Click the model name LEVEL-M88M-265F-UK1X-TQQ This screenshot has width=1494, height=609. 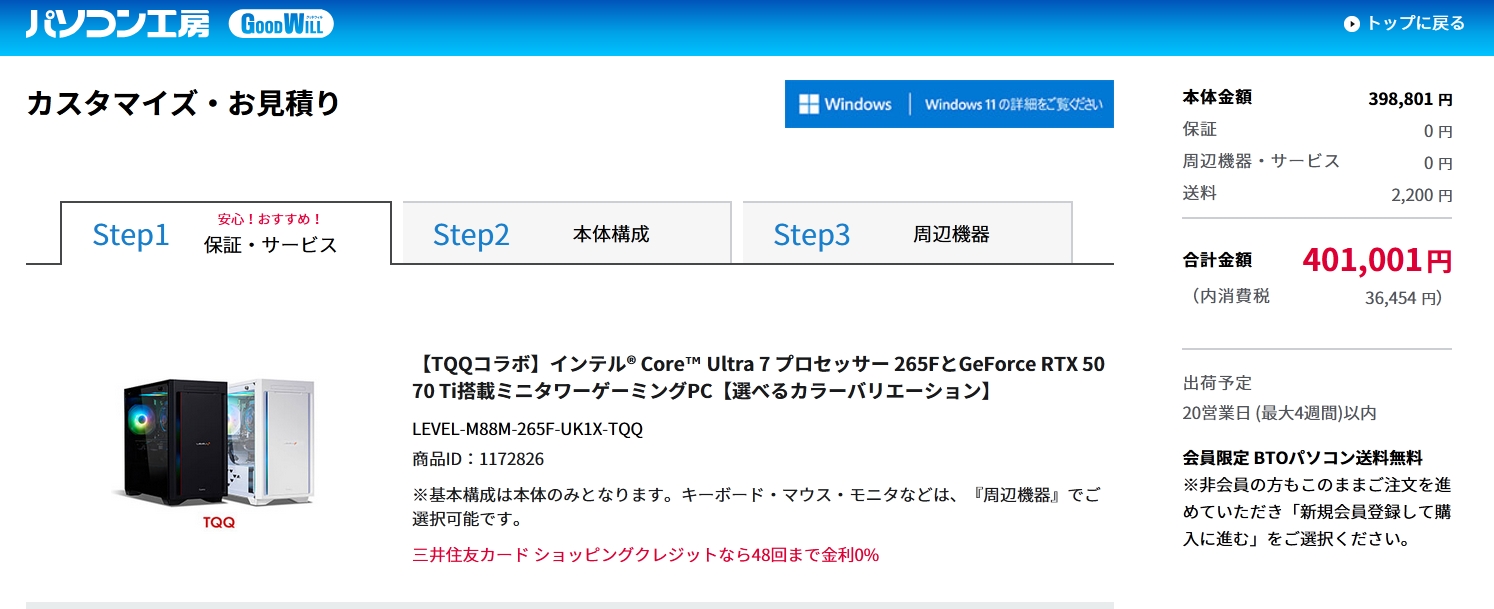click(x=527, y=429)
